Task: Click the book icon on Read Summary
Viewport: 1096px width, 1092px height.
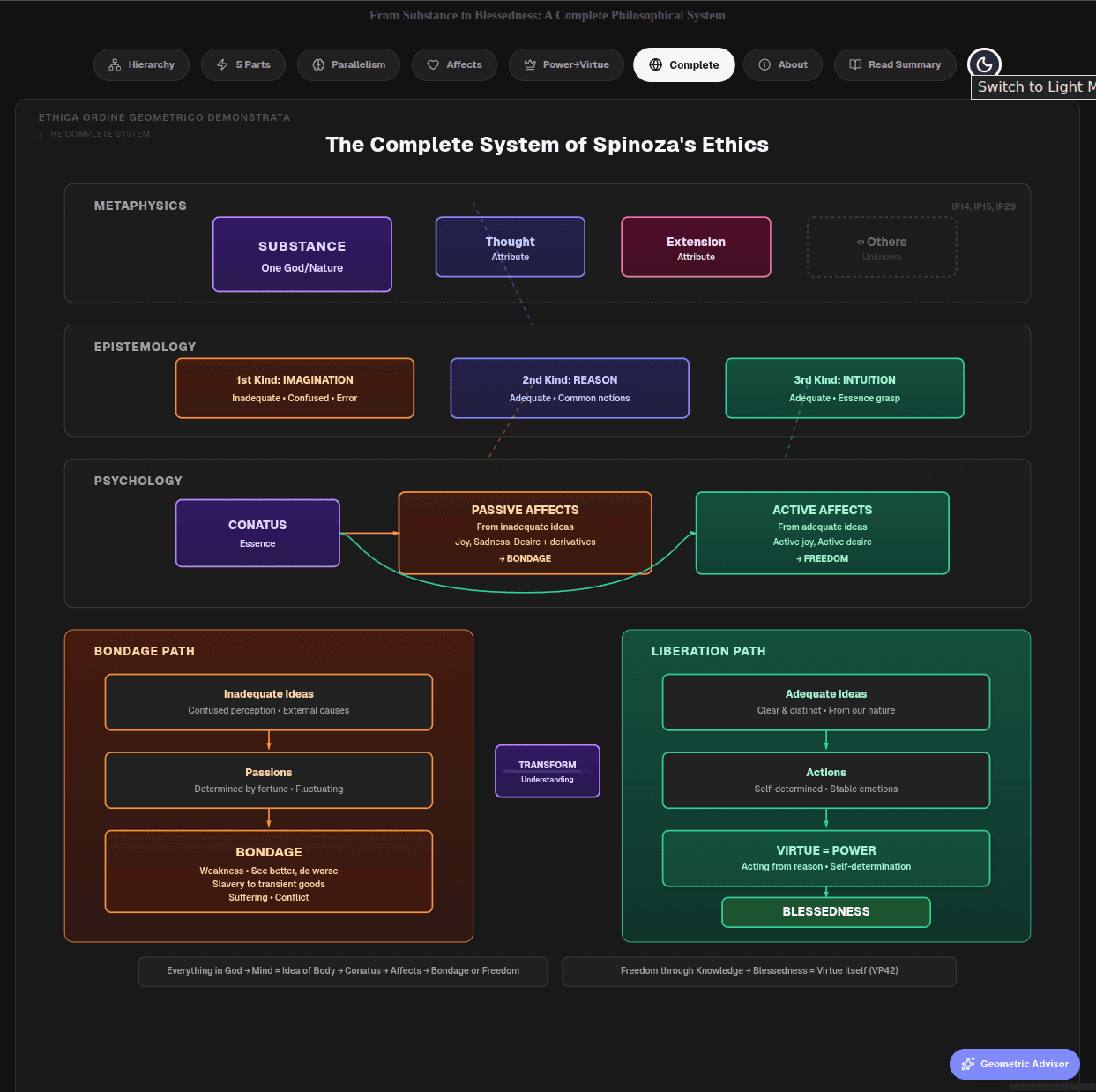Action: coord(855,64)
